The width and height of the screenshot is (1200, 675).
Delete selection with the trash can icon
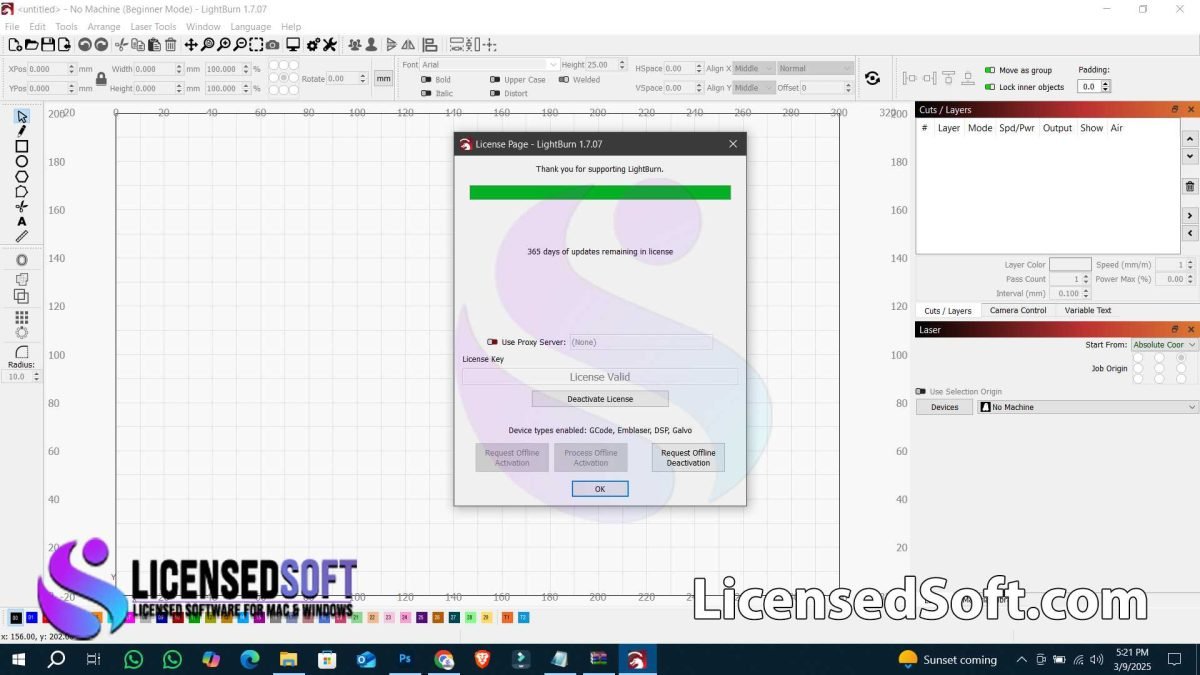(x=171, y=45)
